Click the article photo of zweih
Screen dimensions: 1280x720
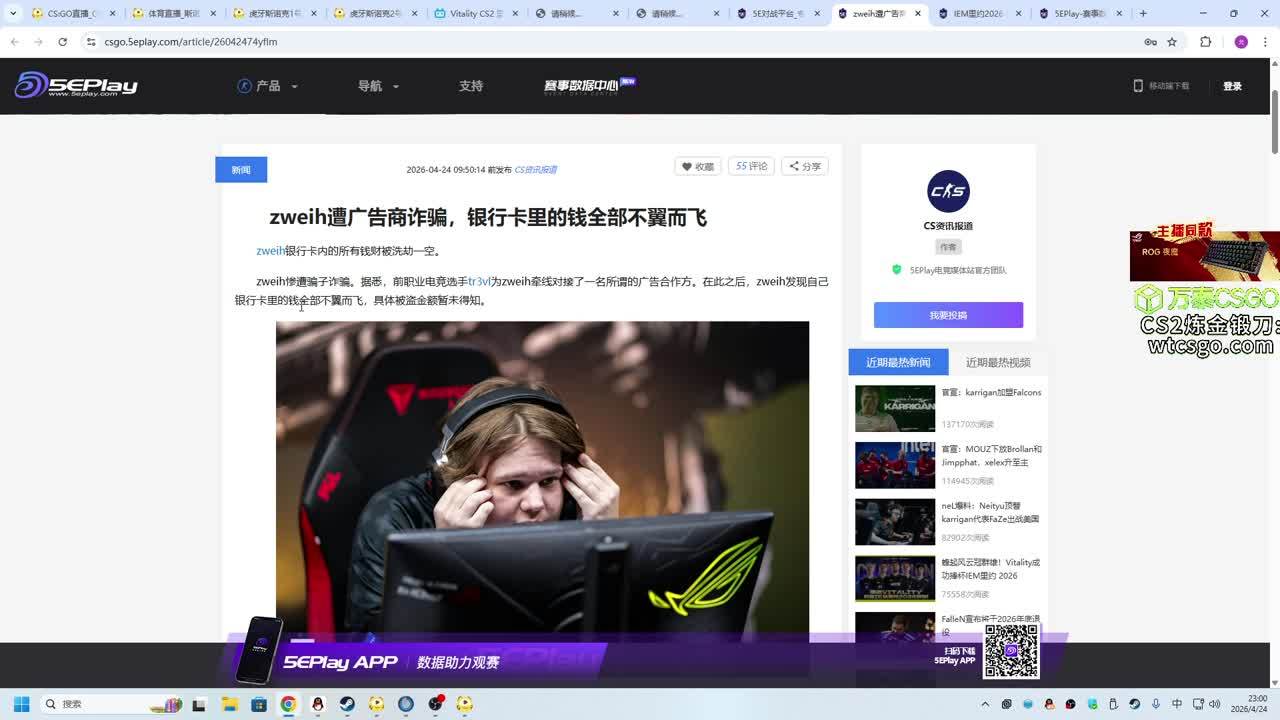pos(542,481)
